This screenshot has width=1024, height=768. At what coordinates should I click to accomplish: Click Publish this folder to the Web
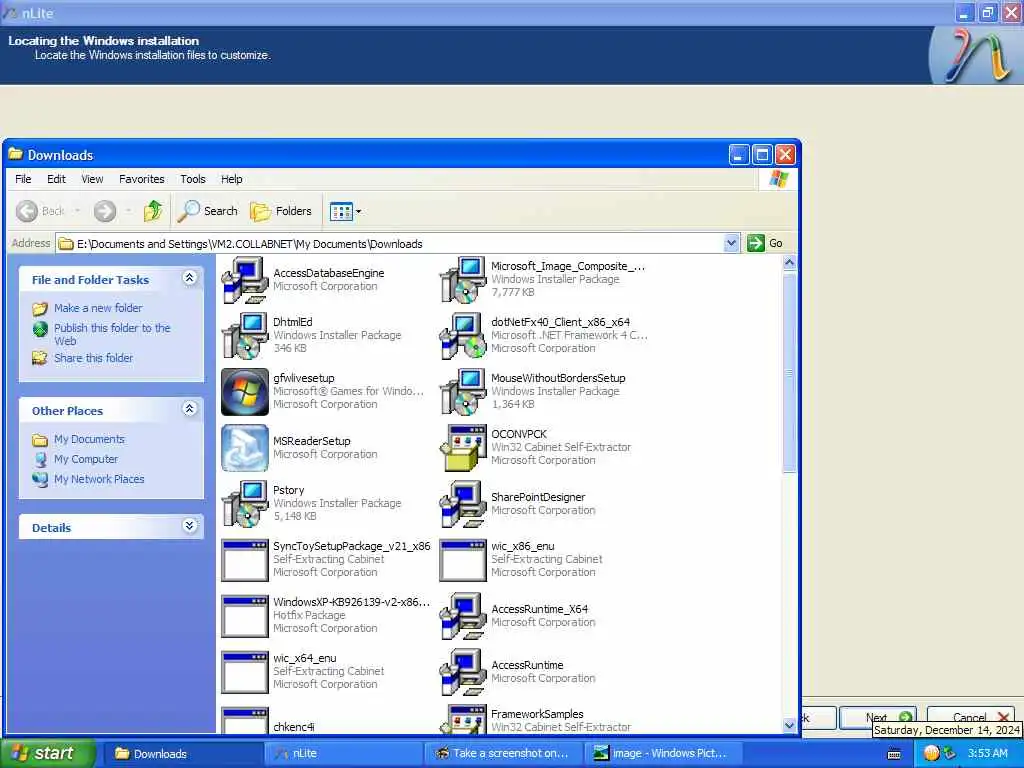click(112, 334)
